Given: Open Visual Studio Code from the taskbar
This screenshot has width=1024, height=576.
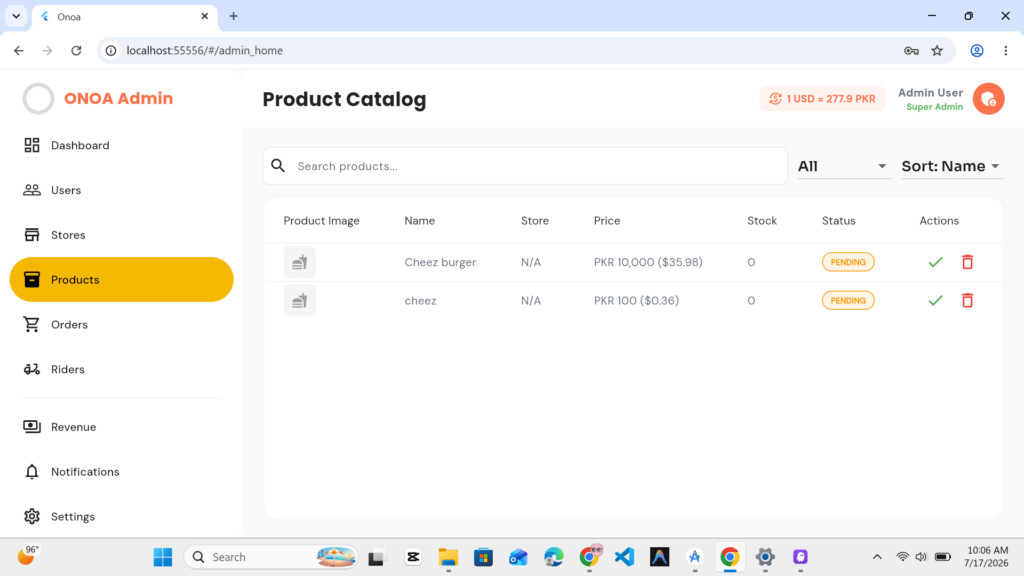Looking at the screenshot, I should coord(624,557).
